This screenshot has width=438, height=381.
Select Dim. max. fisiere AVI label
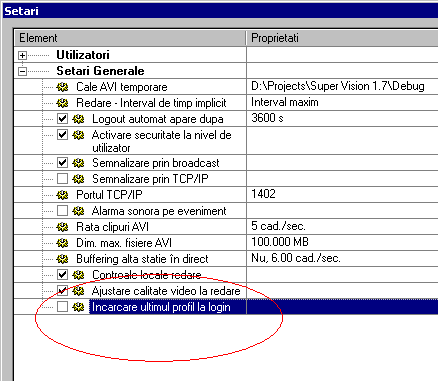pos(124,243)
